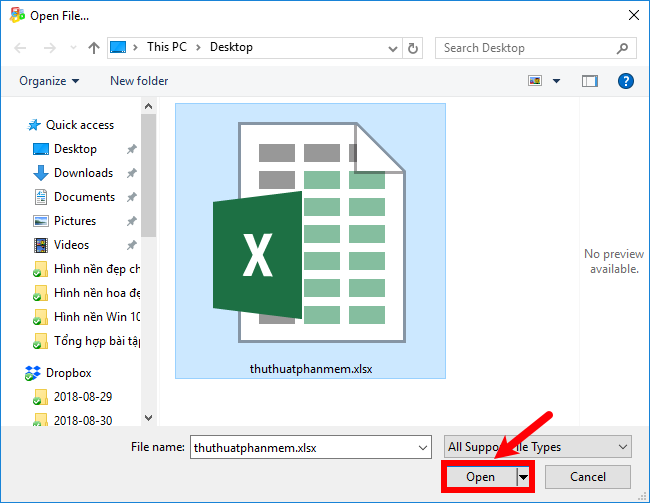Open Help with the question mark icon

(x=626, y=81)
